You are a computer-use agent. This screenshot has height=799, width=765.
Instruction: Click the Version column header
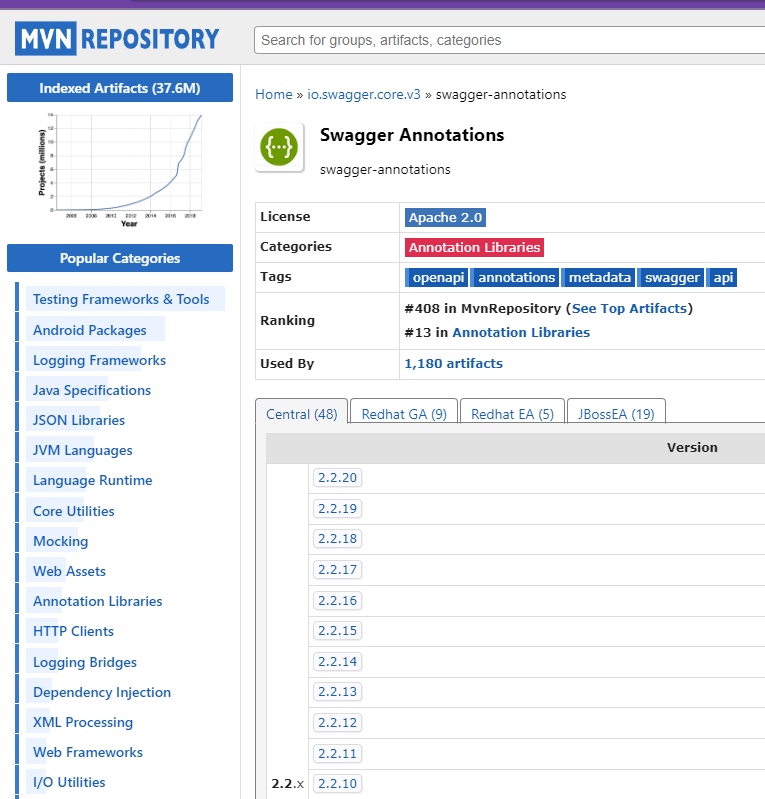pyautogui.click(x=692, y=447)
